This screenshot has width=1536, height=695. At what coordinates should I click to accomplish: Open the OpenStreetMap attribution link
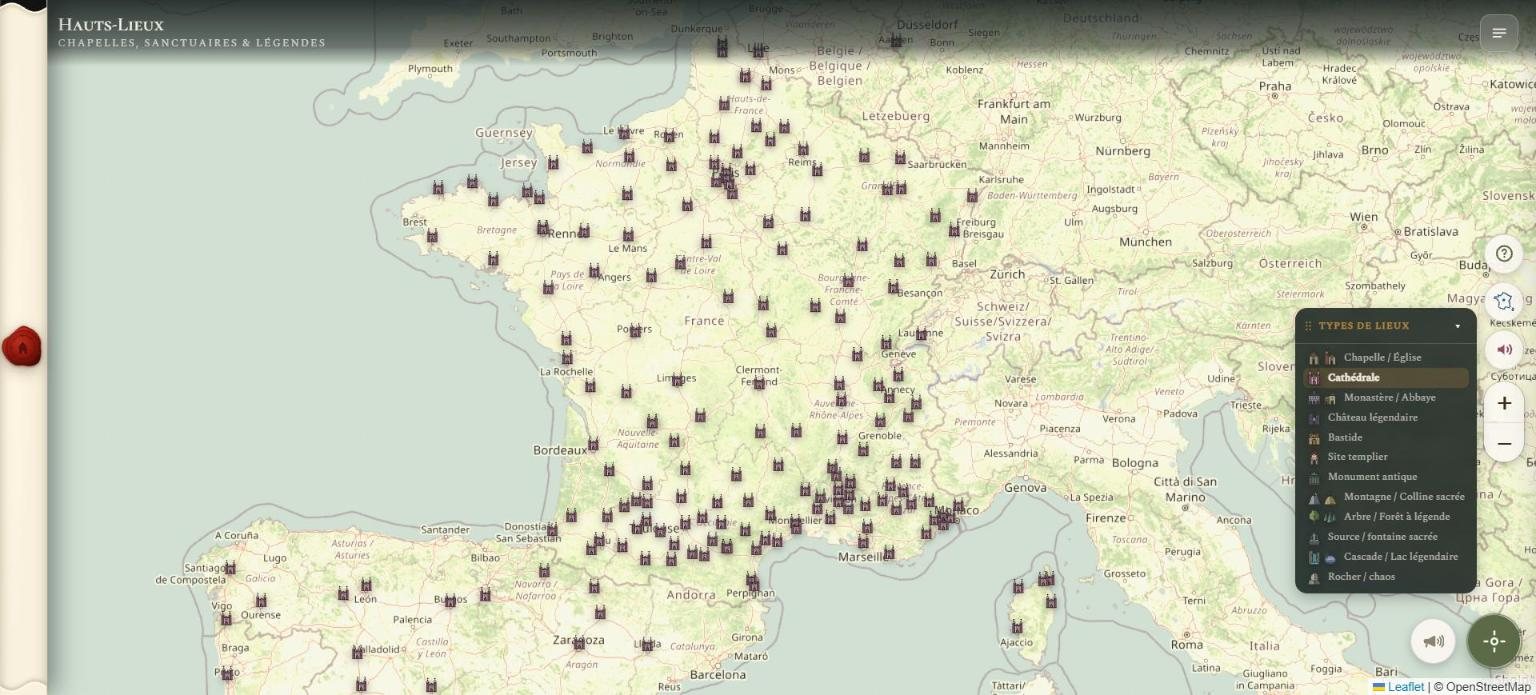click(x=1488, y=687)
